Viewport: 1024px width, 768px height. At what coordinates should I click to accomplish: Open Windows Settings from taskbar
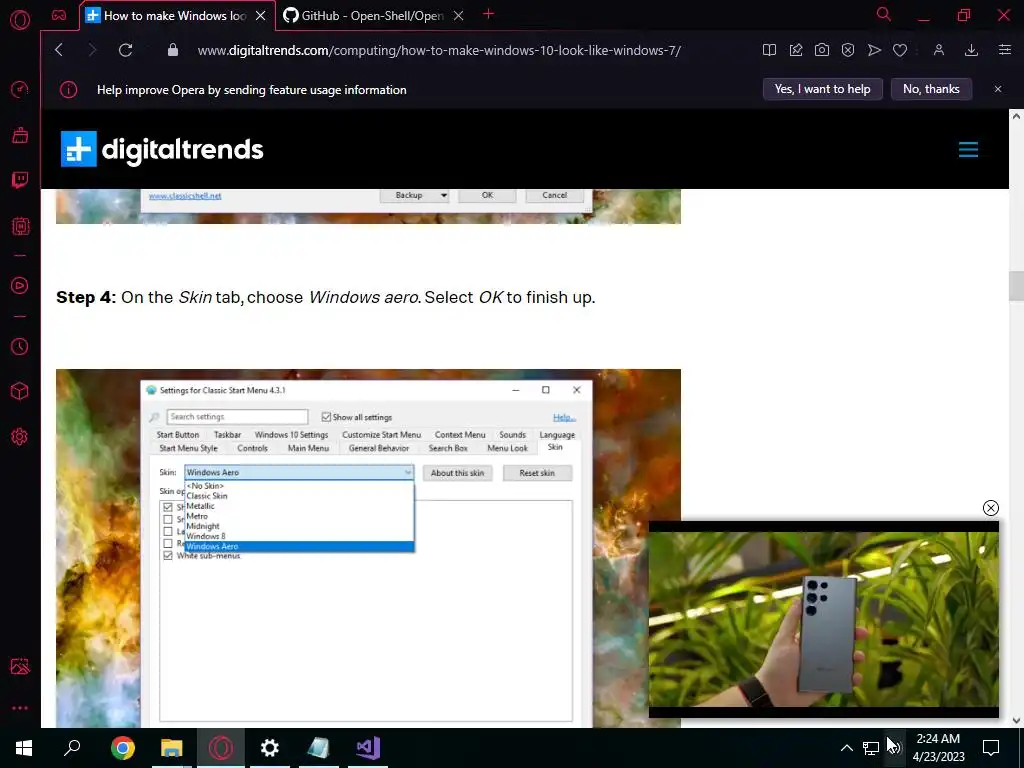coord(270,748)
